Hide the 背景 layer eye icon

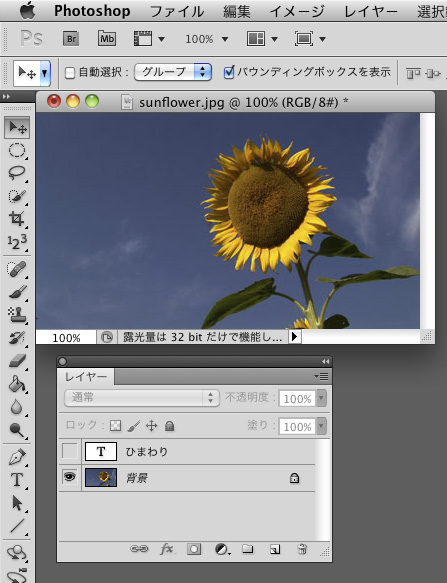coord(70,477)
